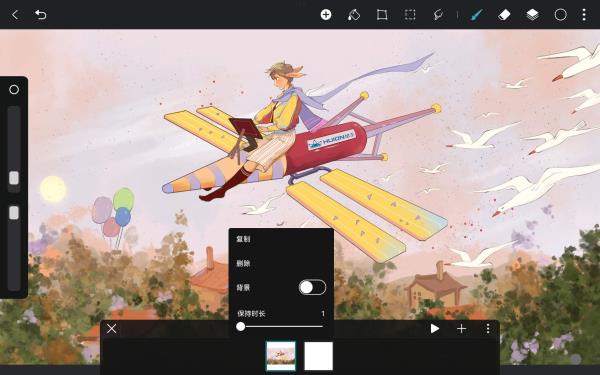Select the paint bucket fill tool
Image resolution: width=600 pixels, height=375 pixels.
point(354,15)
